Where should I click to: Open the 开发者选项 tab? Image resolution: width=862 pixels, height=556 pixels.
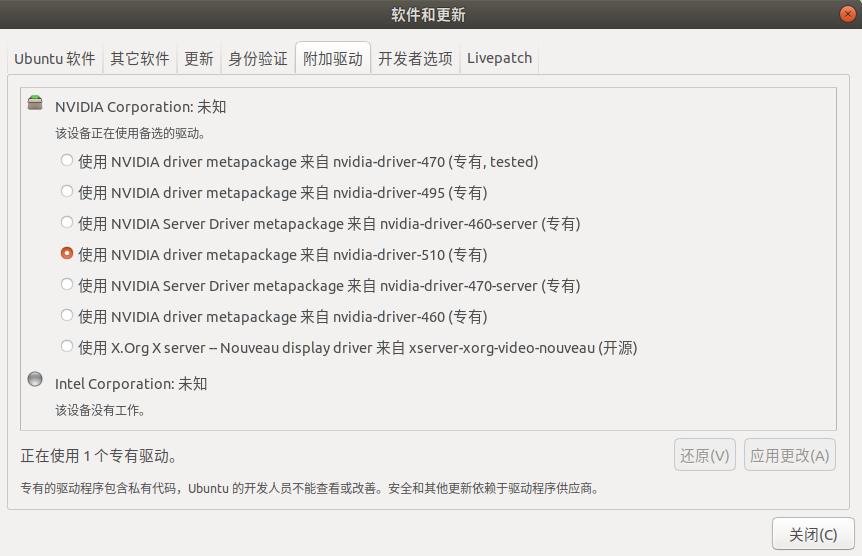tap(415, 58)
